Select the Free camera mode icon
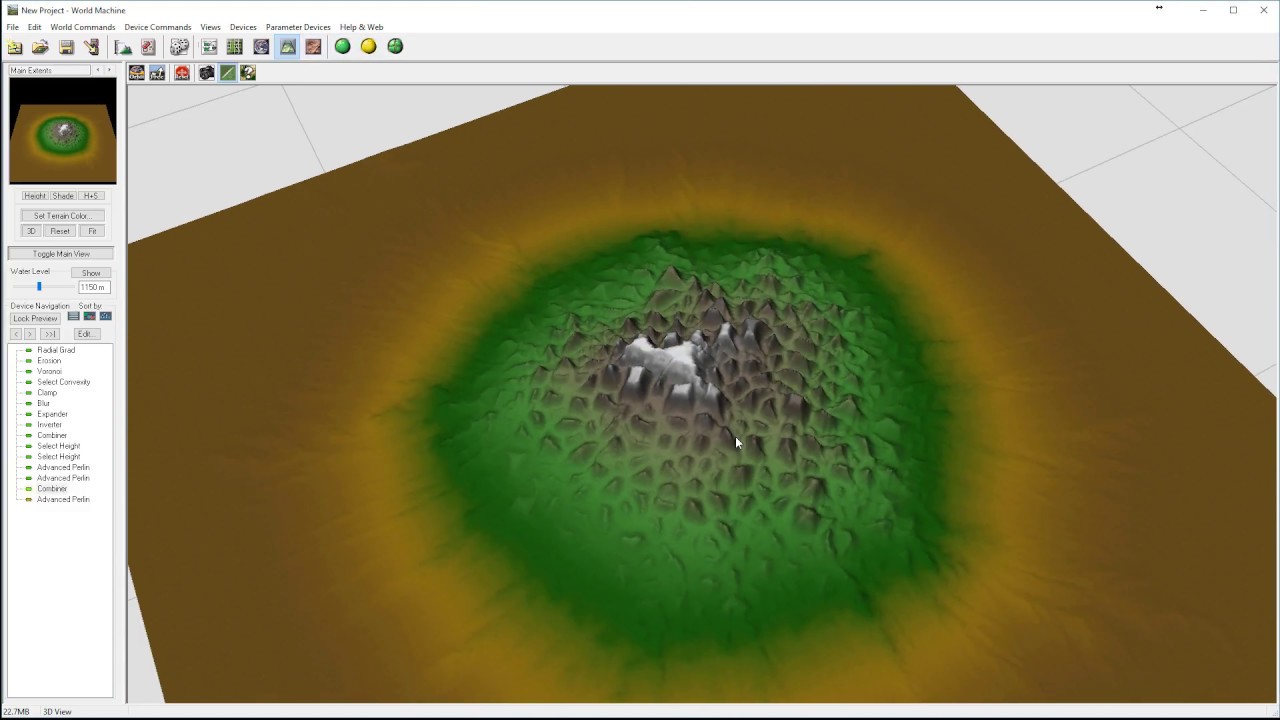The width and height of the screenshot is (1280, 720). (157, 73)
